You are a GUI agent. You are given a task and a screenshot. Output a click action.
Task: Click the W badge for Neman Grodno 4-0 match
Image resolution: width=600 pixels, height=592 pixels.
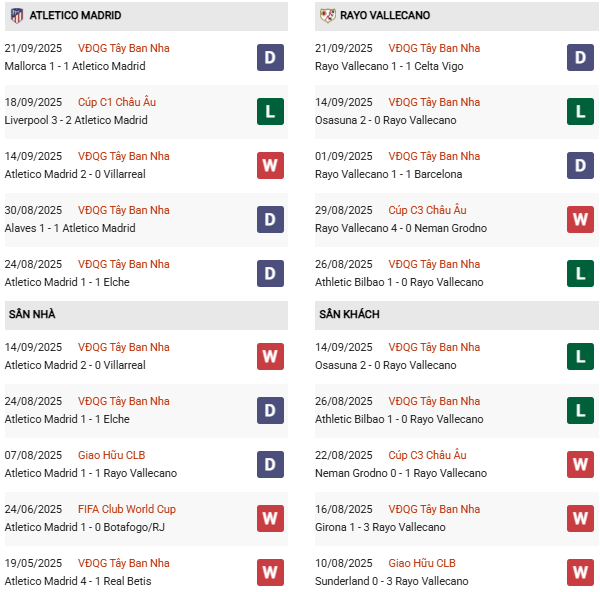[x=580, y=219]
